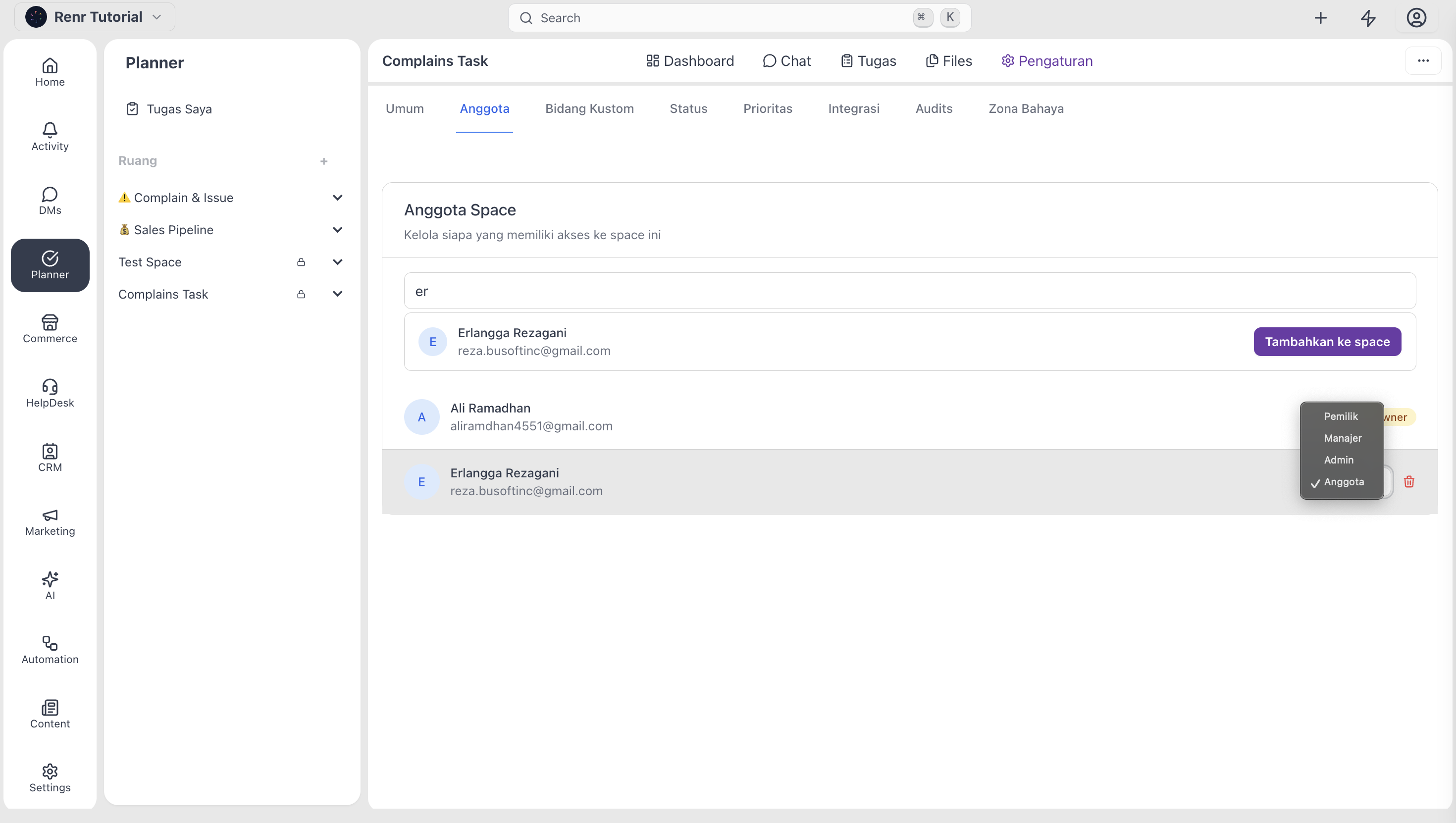Add a new Ruang with the plus icon
This screenshot has height=823, width=1456.
click(324, 161)
